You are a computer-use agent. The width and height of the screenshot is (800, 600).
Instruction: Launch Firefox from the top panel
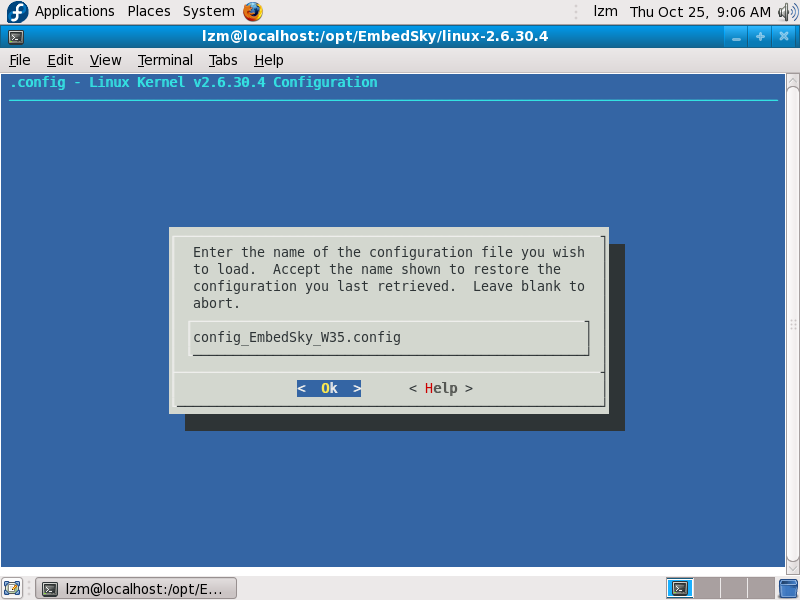coord(252,12)
